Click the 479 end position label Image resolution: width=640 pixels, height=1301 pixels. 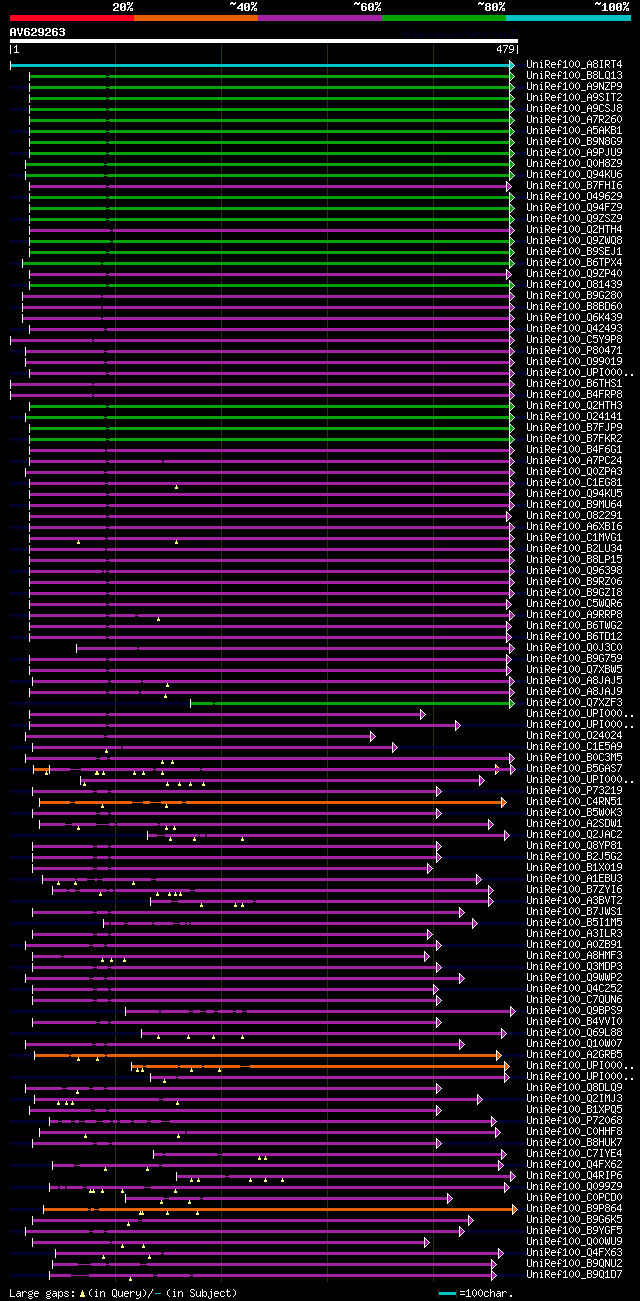click(505, 49)
